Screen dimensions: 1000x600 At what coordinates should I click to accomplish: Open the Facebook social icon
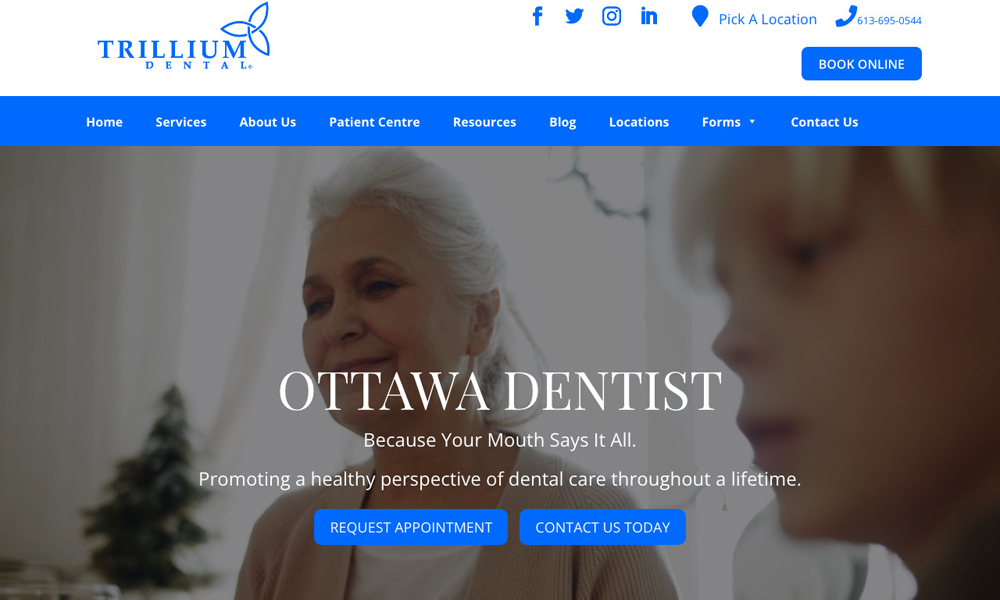point(538,16)
